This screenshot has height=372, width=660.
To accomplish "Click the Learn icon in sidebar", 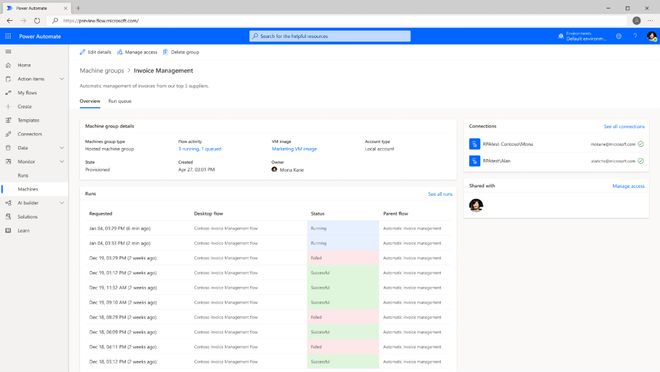I will (8, 231).
